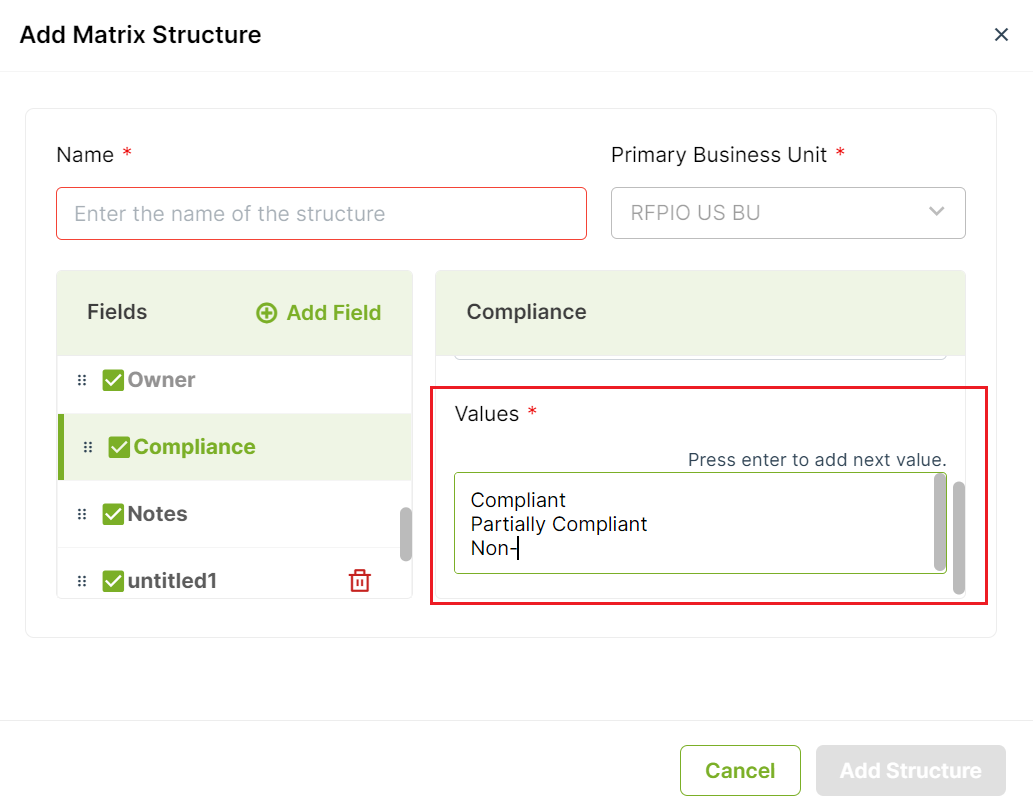
Task: Click the fields list scrollbar
Action: pyautogui.click(x=406, y=534)
